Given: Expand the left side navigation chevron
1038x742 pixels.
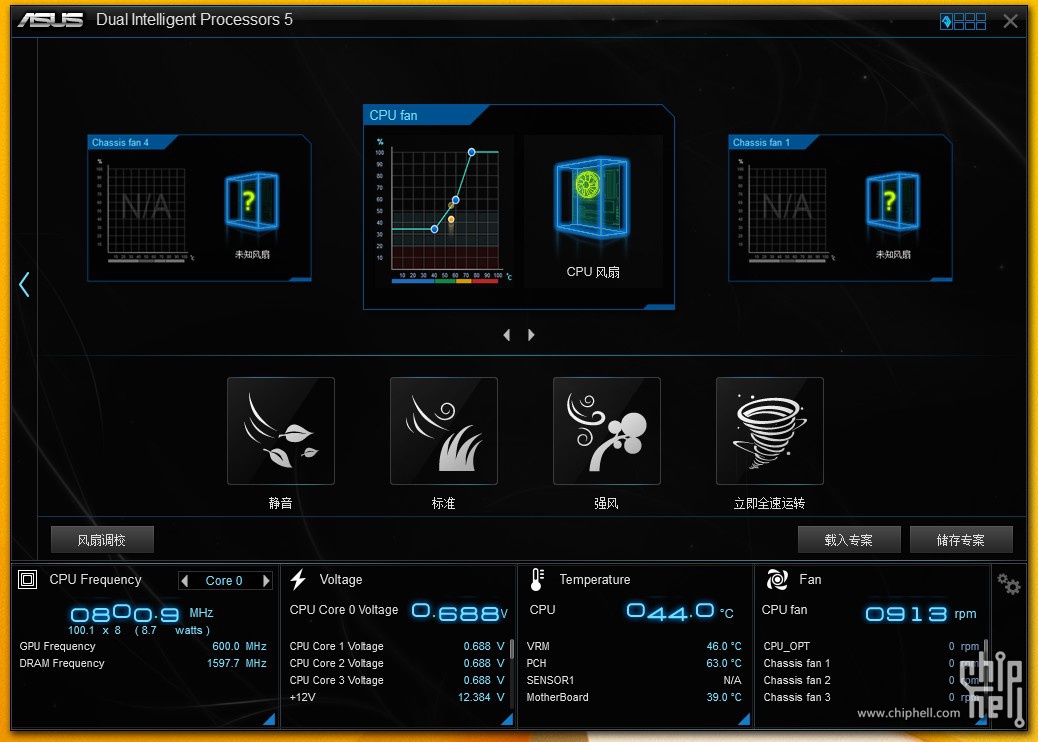Looking at the screenshot, I should 24,284.
